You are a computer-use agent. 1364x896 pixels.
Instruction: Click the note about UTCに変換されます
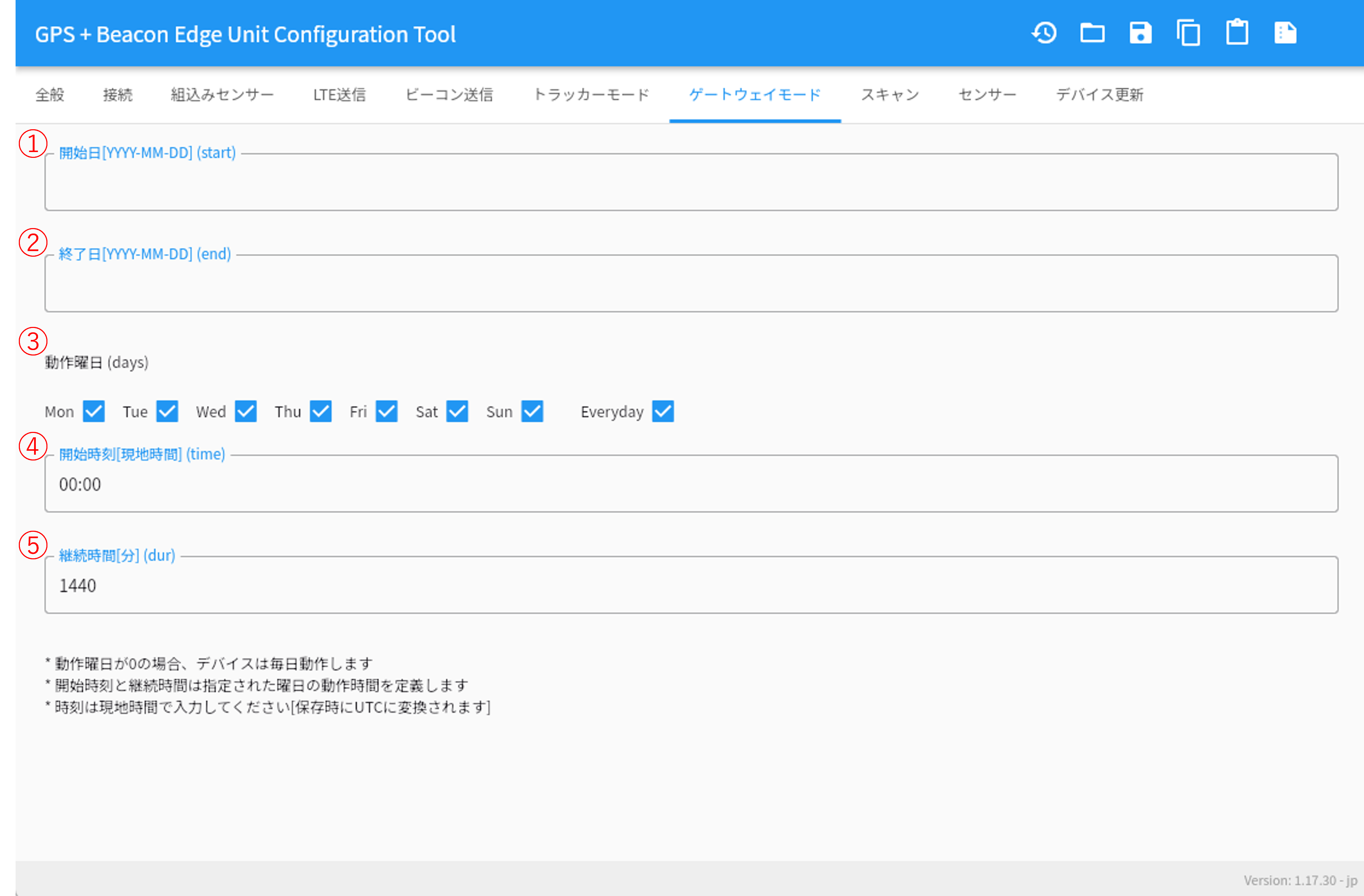click(x=268, y=707)
